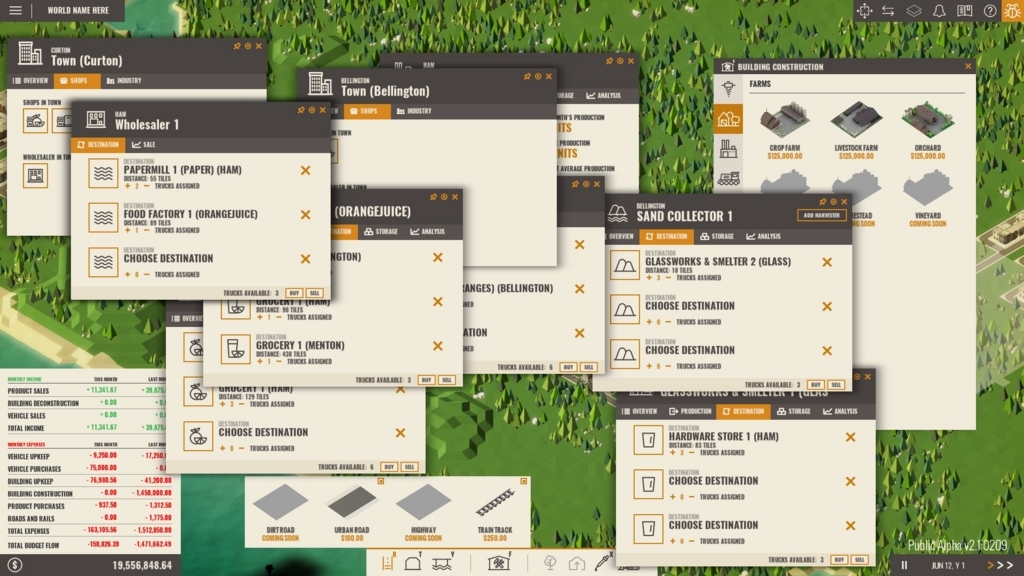Open the map layers overlay icon
Image resolution: width=1024 pixels, height=576 pixels.
coord(914,10)
